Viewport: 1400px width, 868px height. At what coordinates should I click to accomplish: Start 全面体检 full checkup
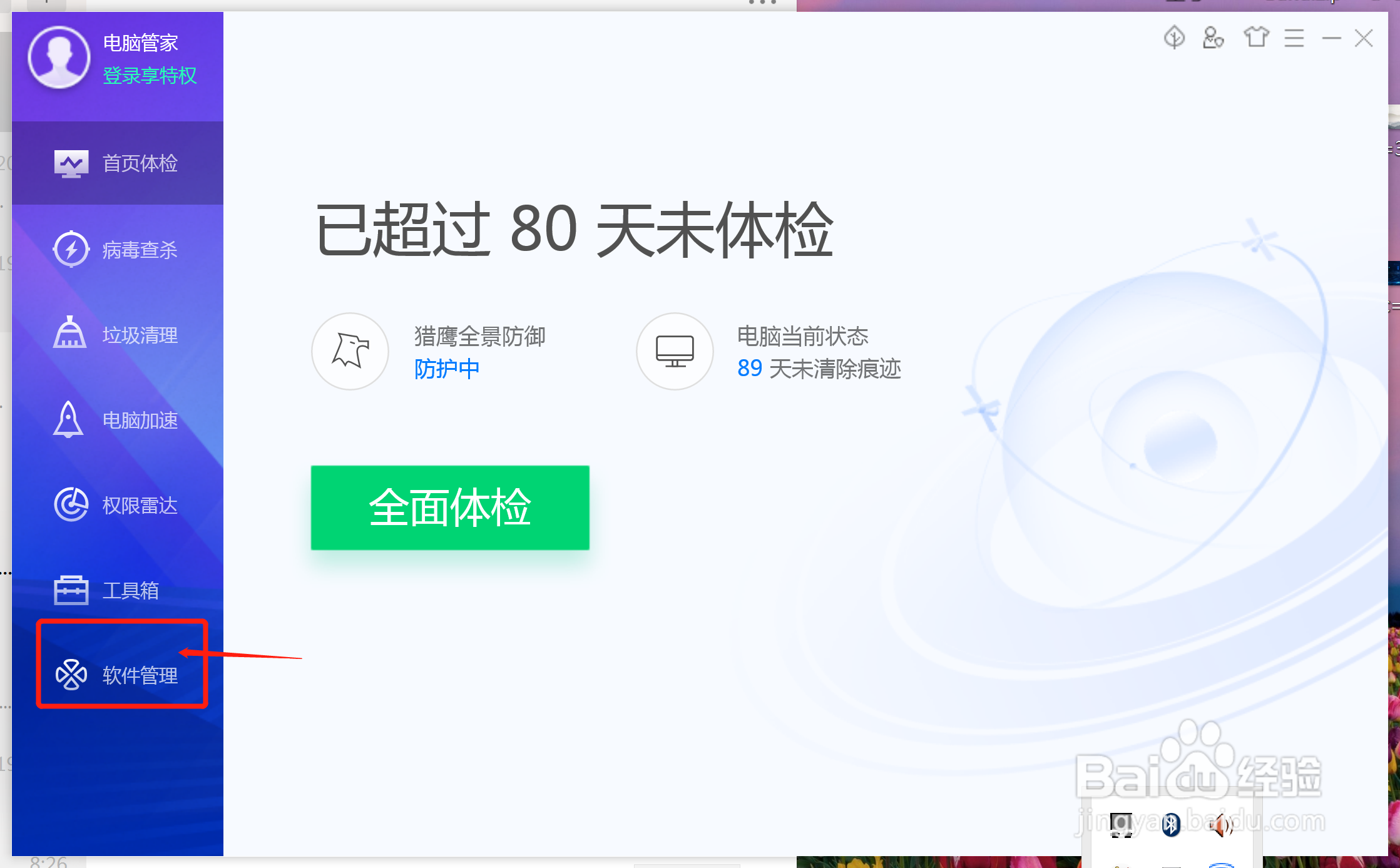coord(450,508)
